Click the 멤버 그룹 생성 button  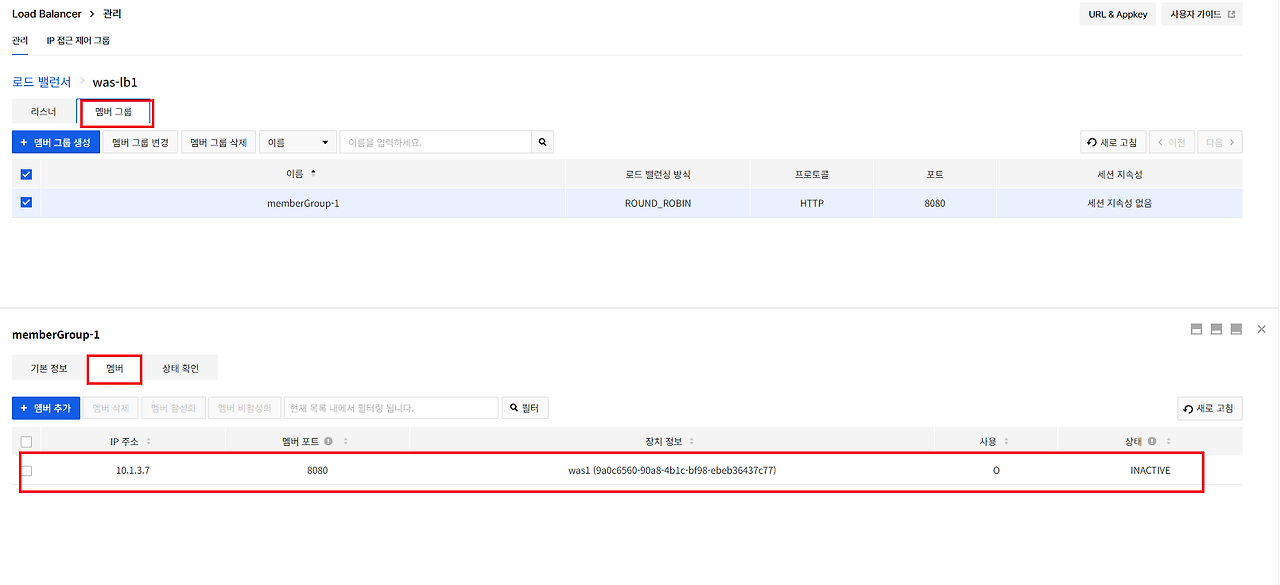coord(56,143)
